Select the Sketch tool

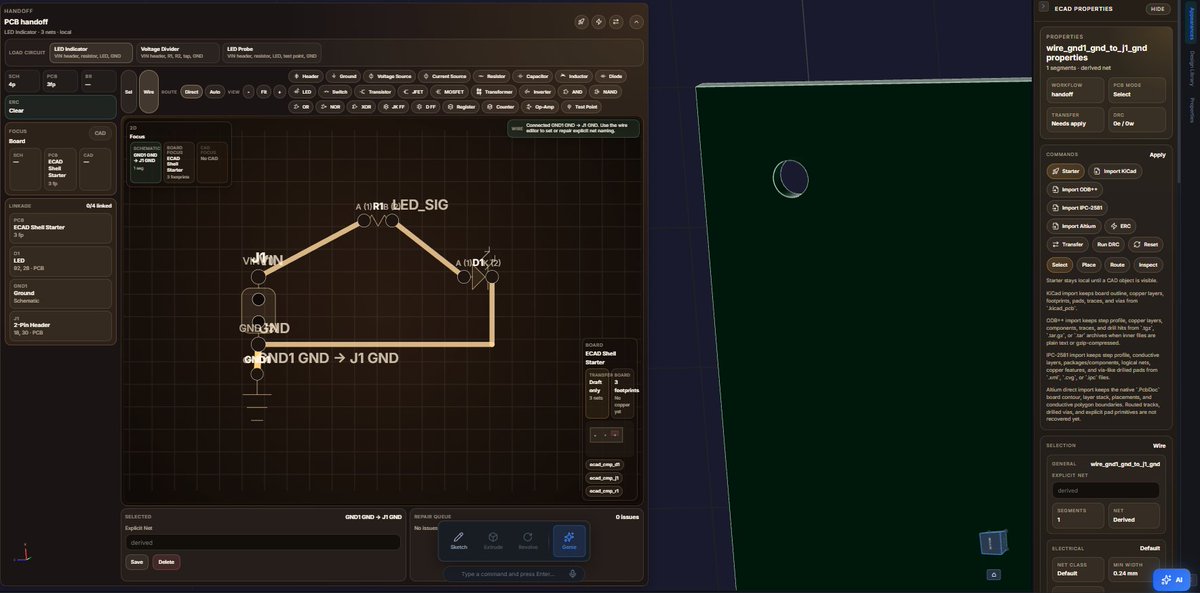pos(459,541)
